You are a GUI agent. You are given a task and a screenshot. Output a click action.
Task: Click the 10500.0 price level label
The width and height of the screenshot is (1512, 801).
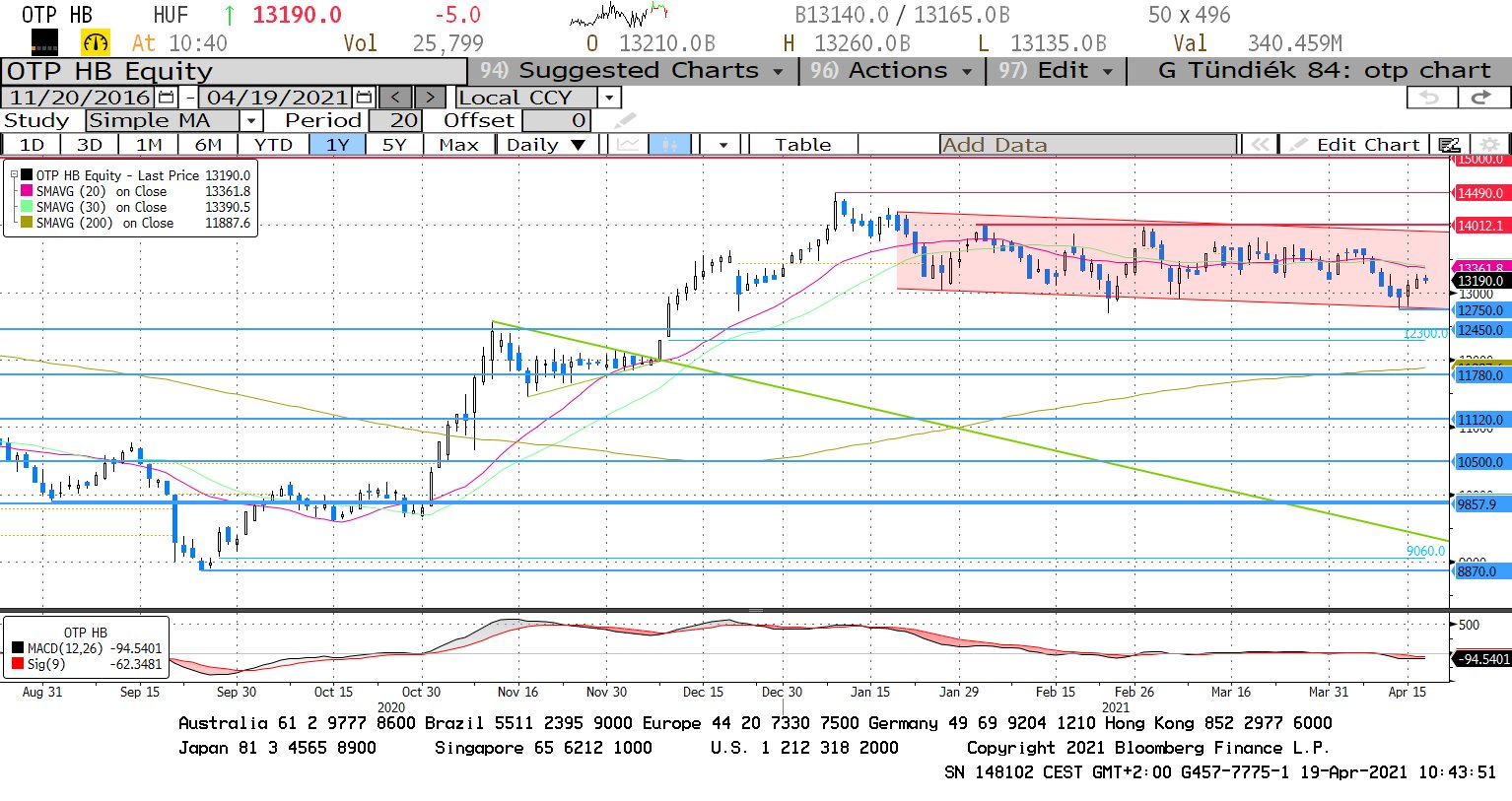point(1480,462)
